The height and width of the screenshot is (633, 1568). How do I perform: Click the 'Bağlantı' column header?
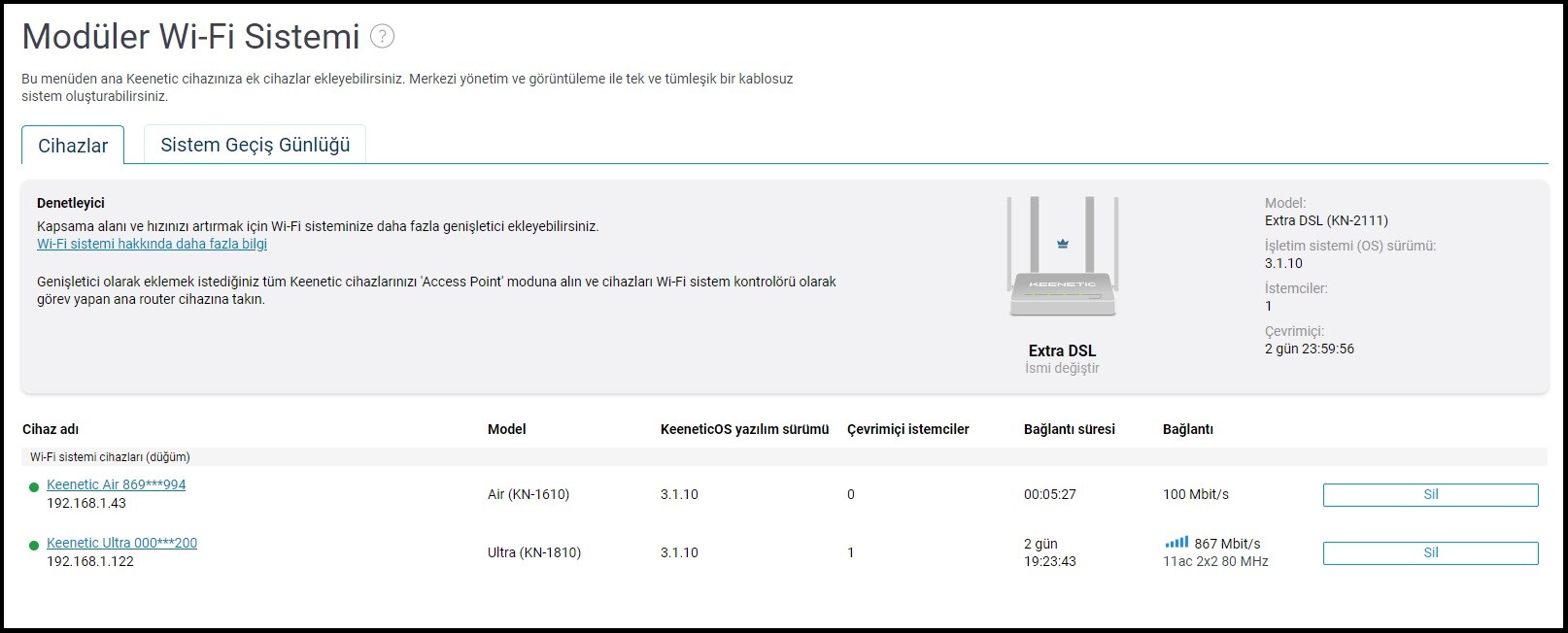[1187, 429]
